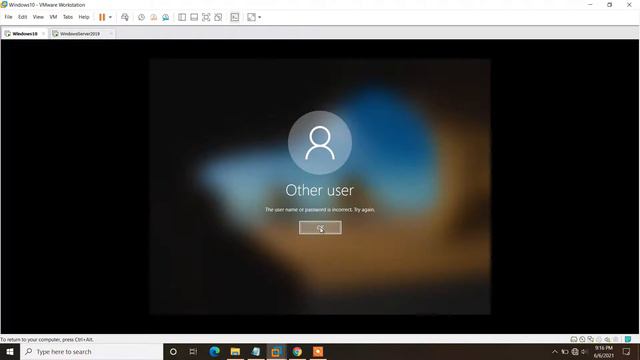Open the Edit menu
This screenshot has height=360, width=640.
(22, 17)
